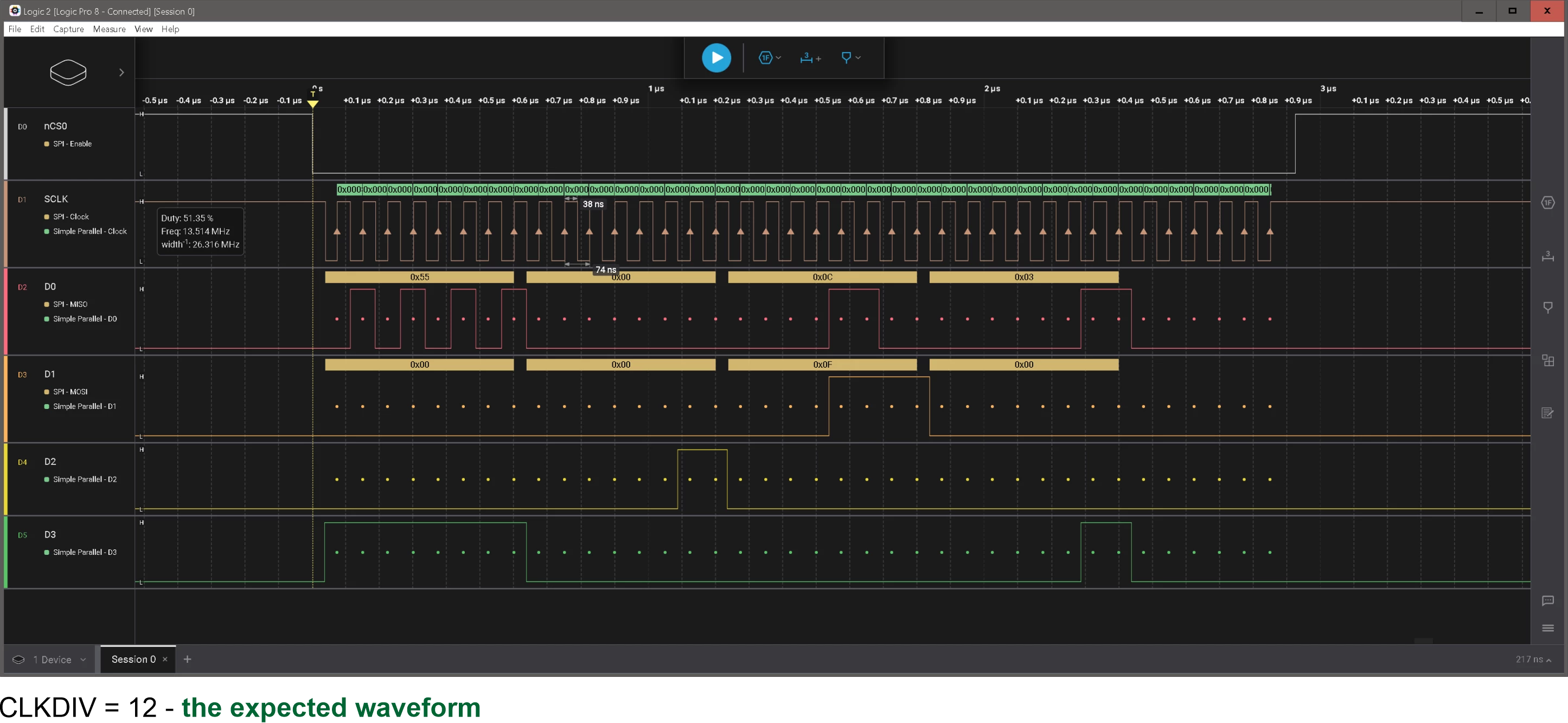Viewport: 1568px width, 723px height.
Task: Start capture with the blue play button
Action: pos(716,58)
